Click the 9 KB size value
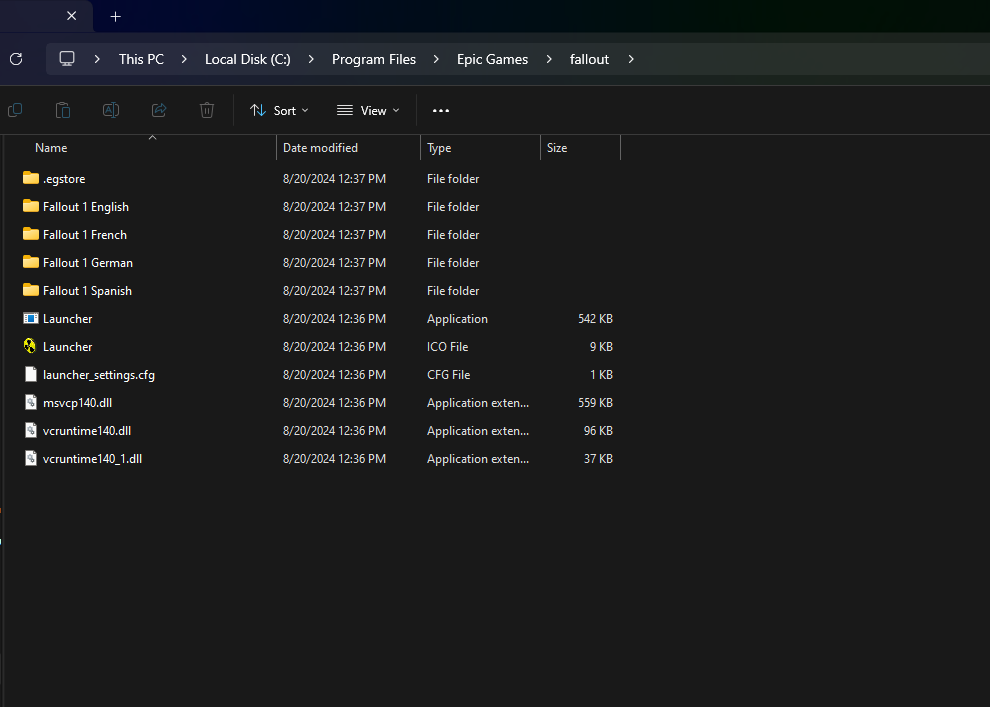990x707 pixels. tap(601, 347)
